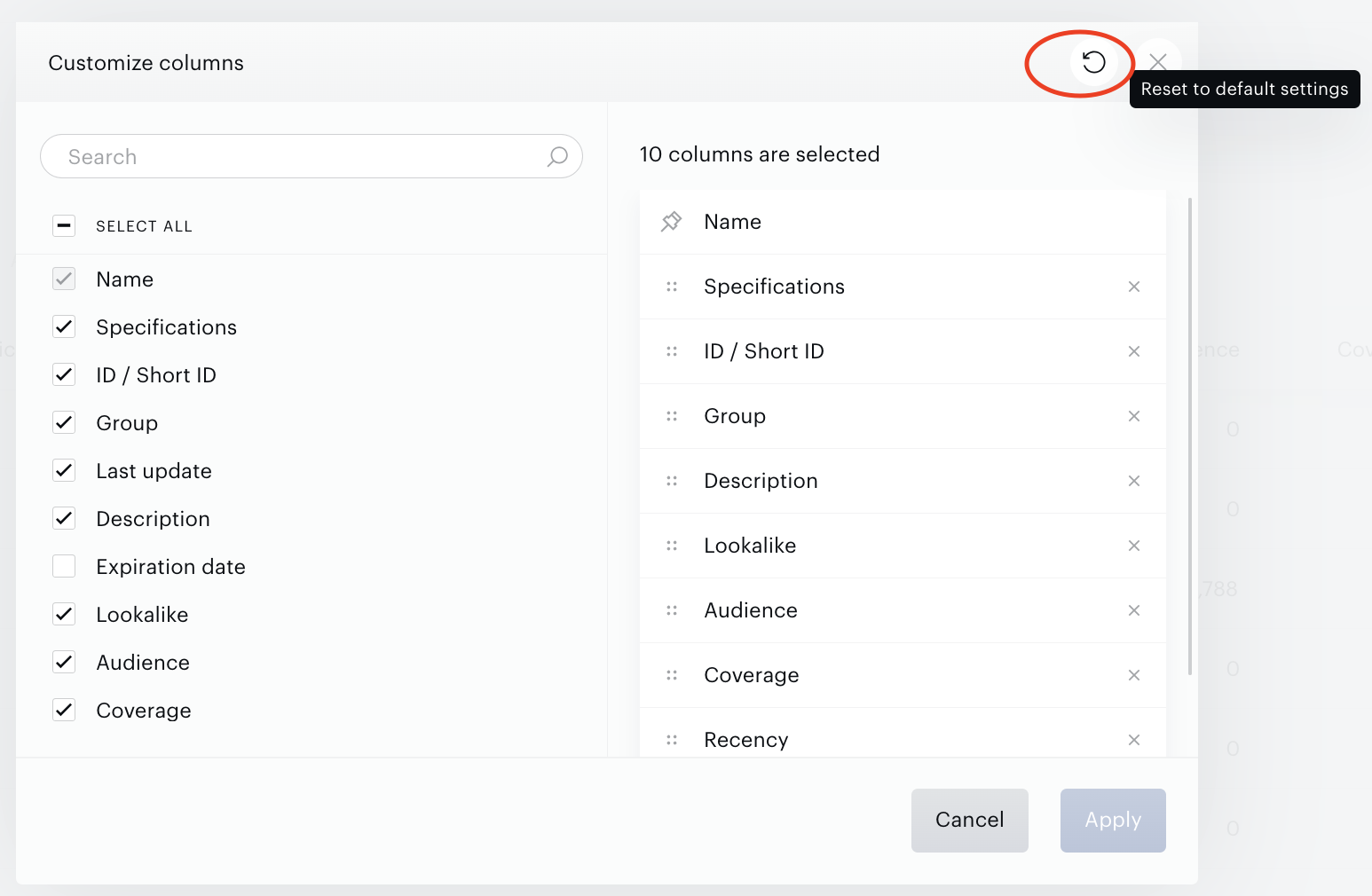Remove Group from selected columns
The width and height of the screenshot is (1372, 896).
pos(1134,416)
